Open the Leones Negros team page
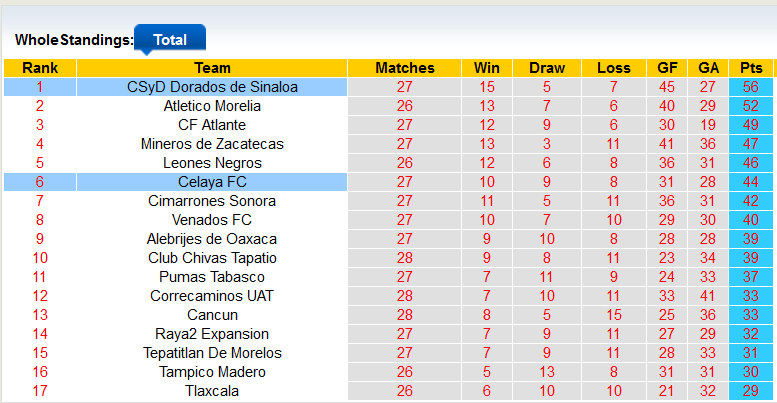777x403 pixels. pyautogui.click(x=212, y=163)
